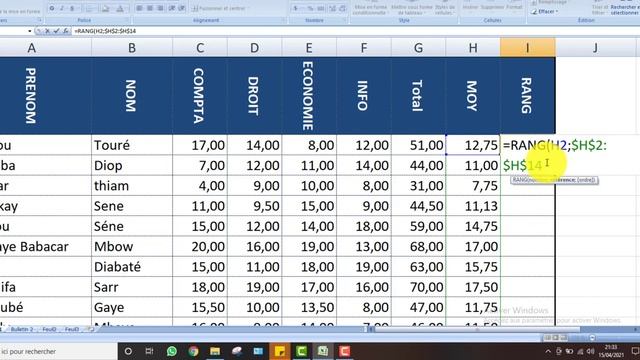Image resolution: width=640 pixels, height=360 pixels.
Task: Open the green Camtasia taskbar icon
Action: (302, 351)
